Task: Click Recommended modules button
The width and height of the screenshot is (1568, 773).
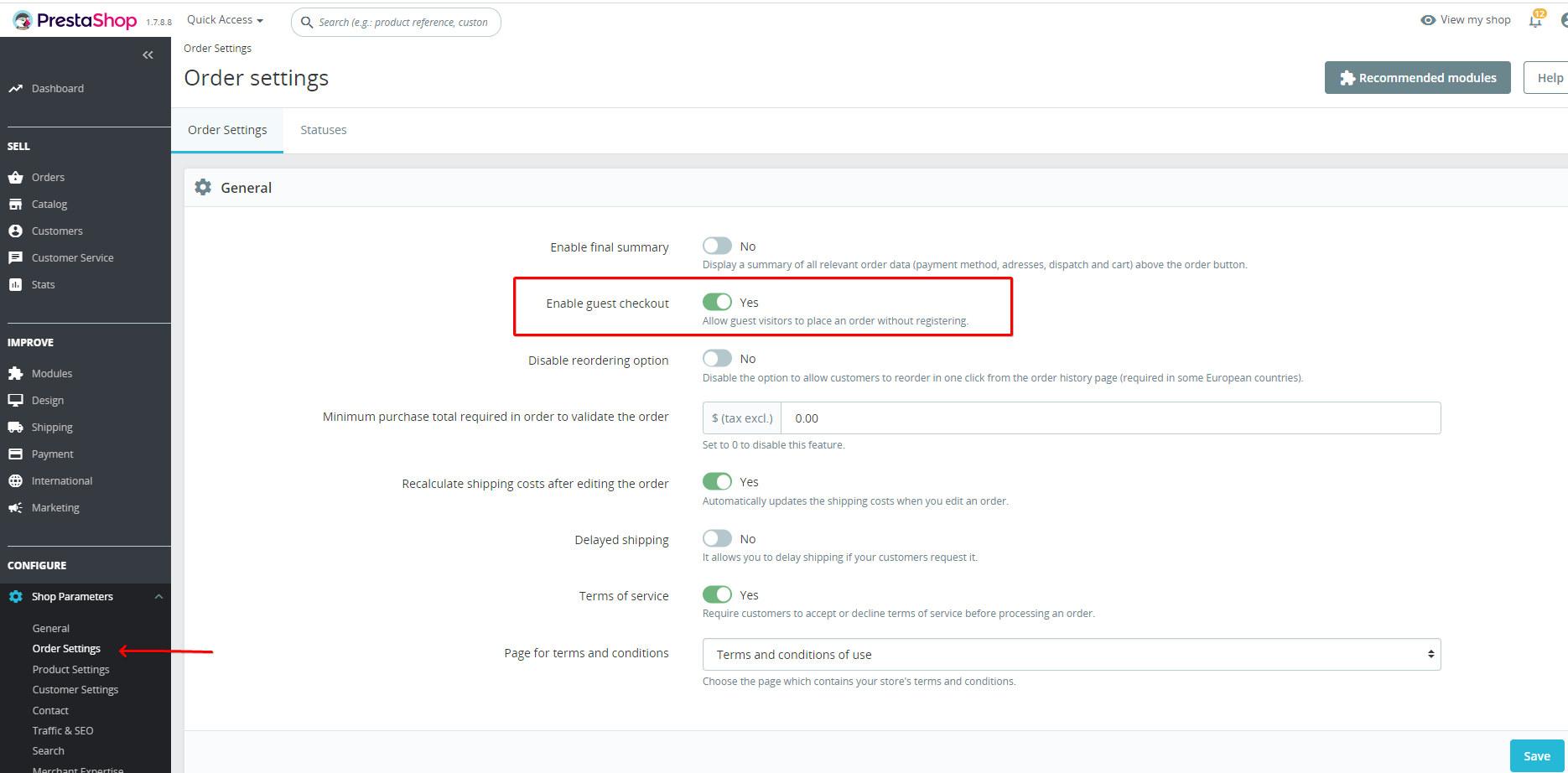Action: 1418,78
